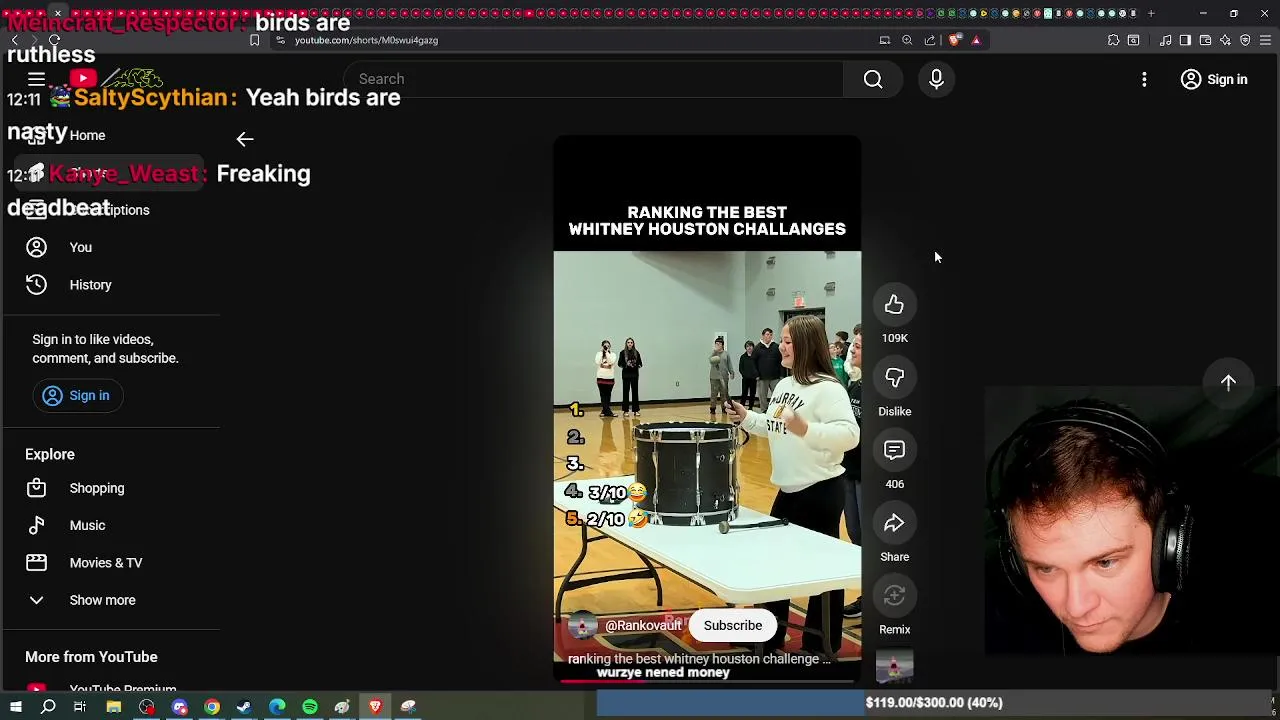Open the Brave Wallet icon
This screenshot has width=1280, height=720.
1205,40
